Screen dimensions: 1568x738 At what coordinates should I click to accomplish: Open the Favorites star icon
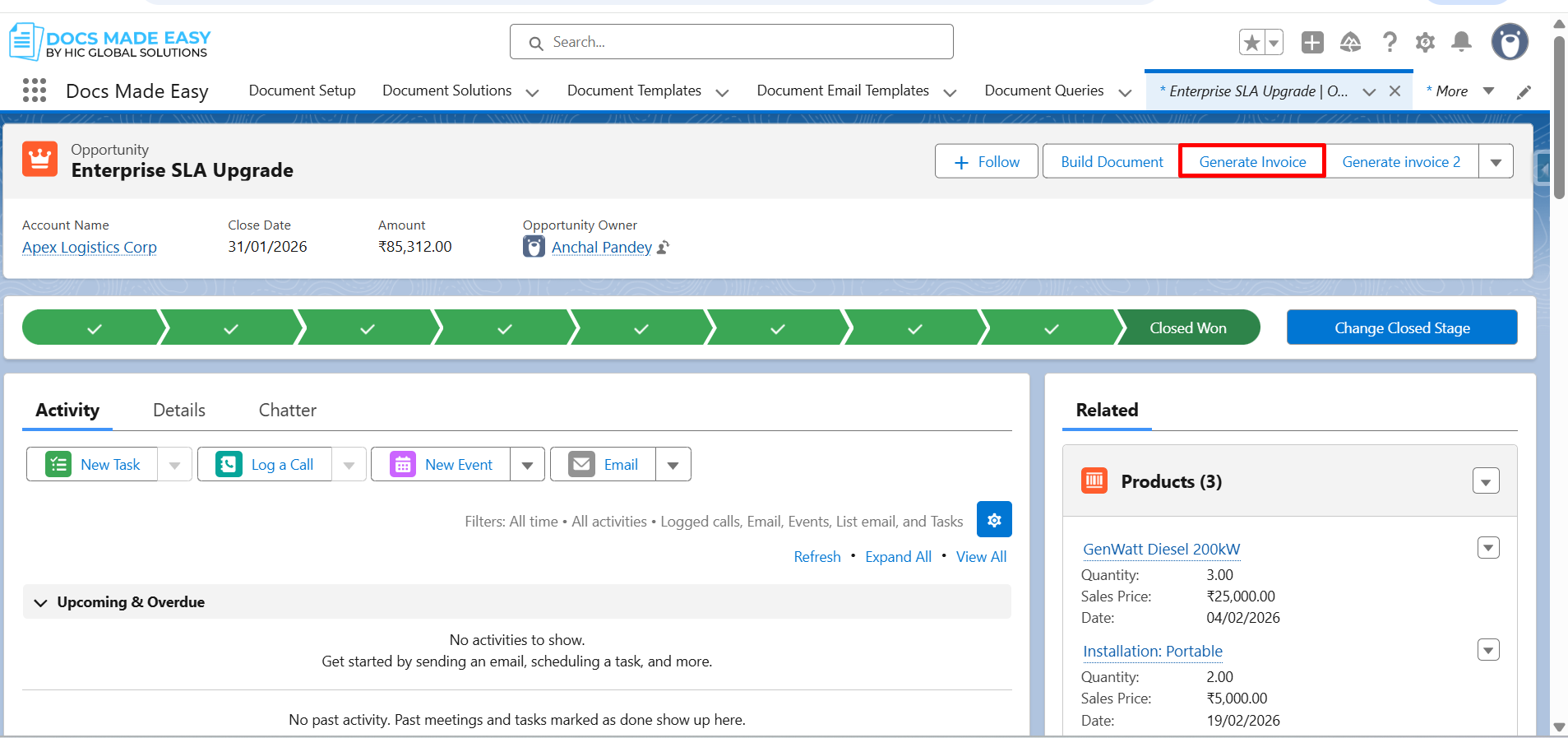click(x=1251, y=42)
